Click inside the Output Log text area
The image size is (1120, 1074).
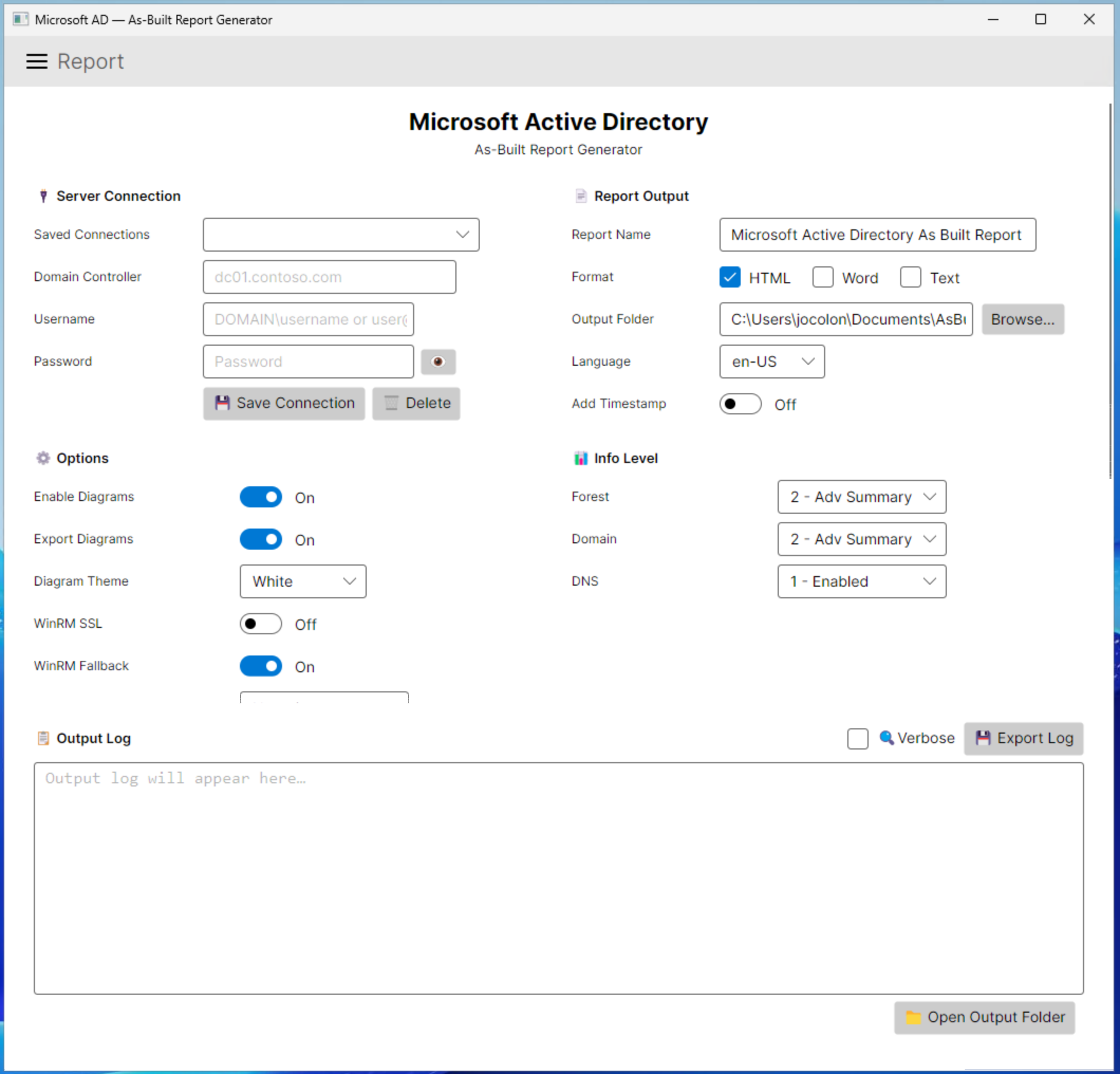point(558,878)
